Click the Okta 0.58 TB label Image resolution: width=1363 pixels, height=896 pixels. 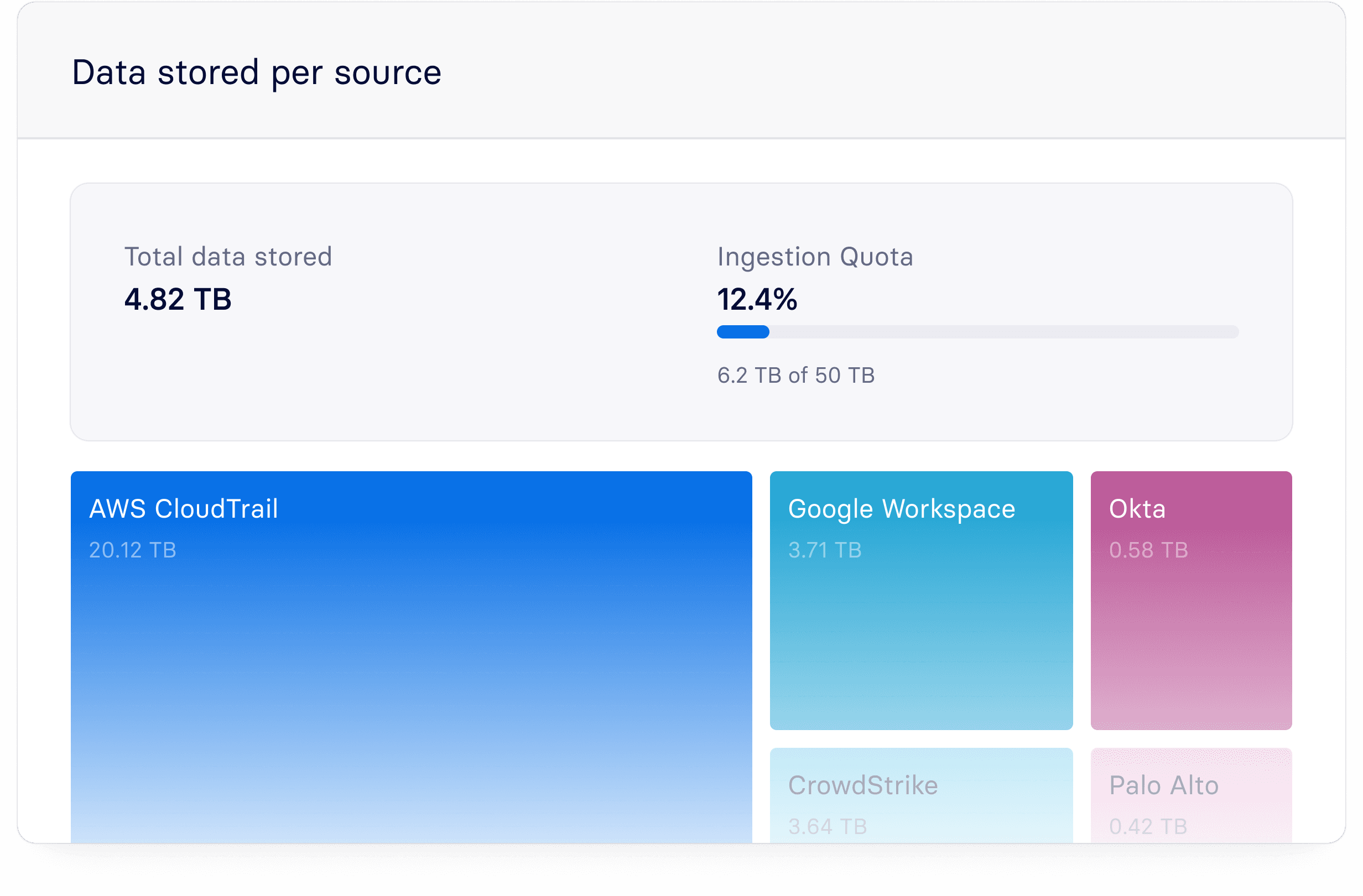(x=1148, y=550)
